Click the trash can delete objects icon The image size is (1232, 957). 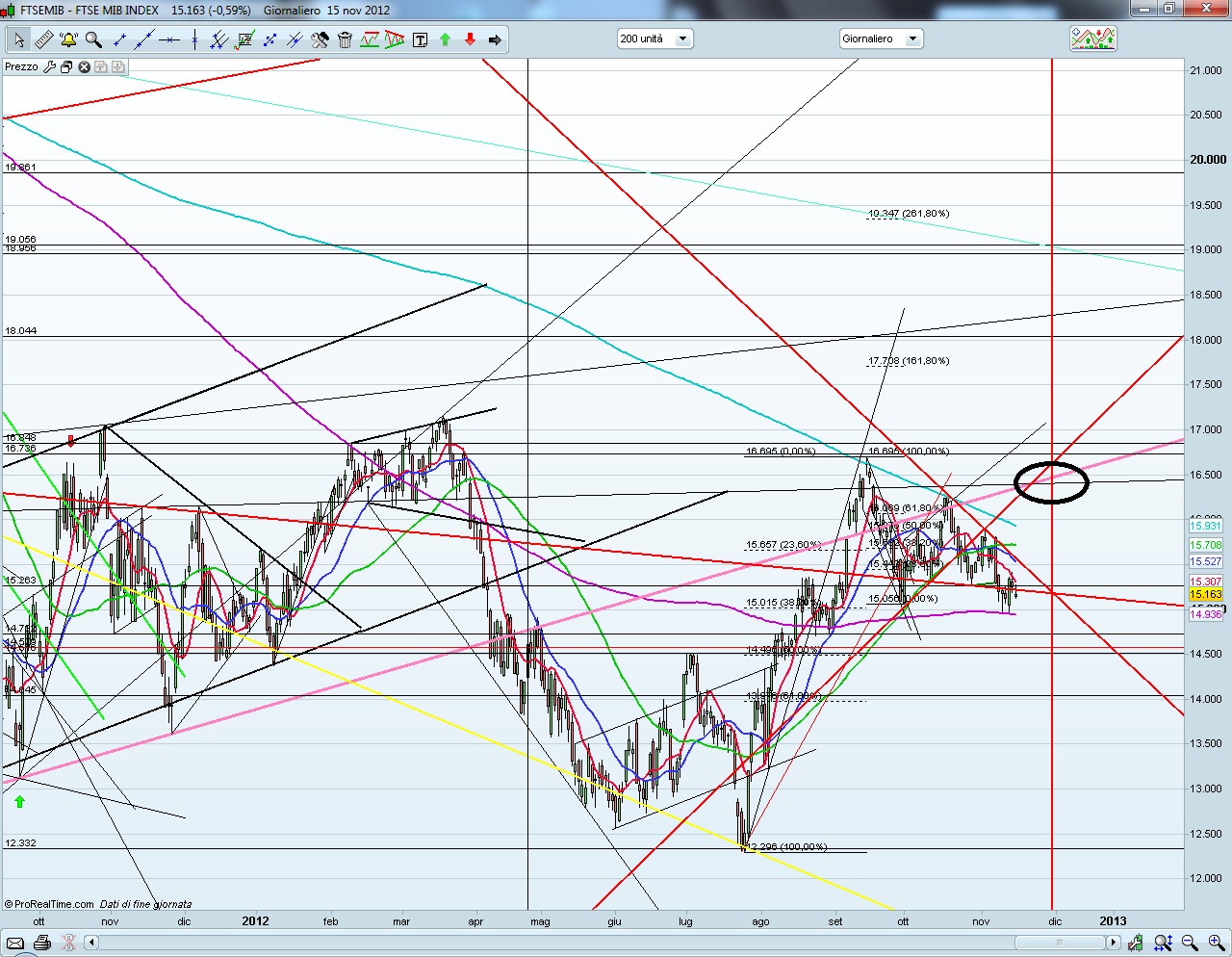(345, 39)
